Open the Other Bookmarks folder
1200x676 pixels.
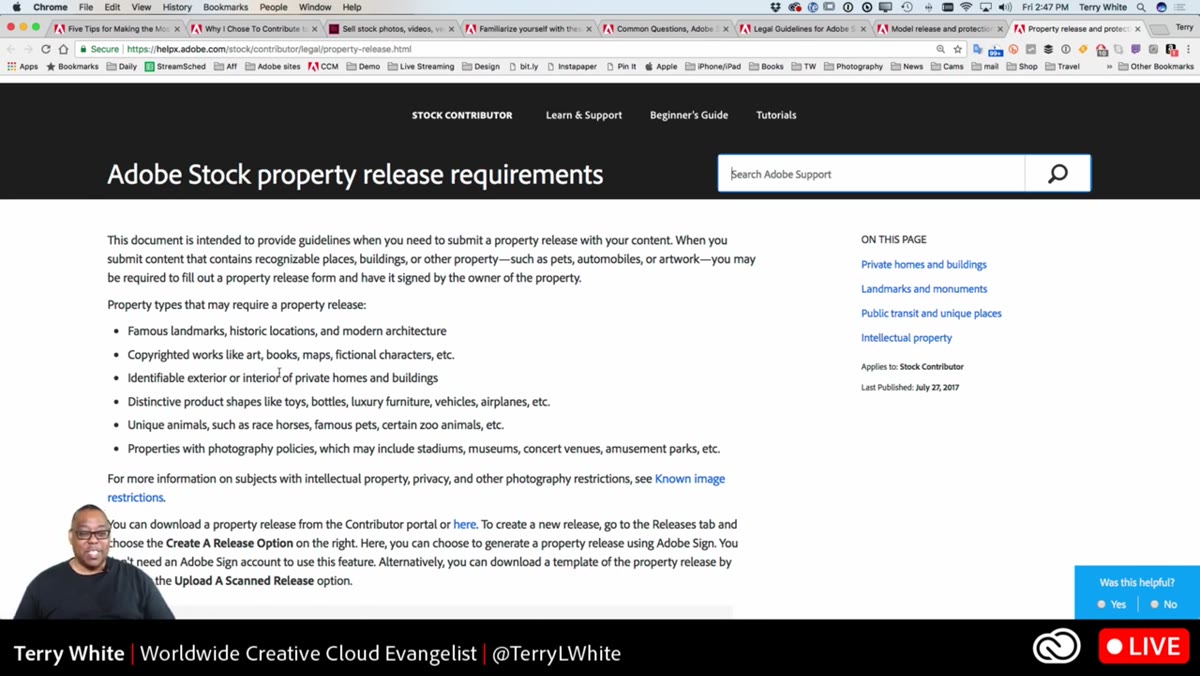(1155, 67)
